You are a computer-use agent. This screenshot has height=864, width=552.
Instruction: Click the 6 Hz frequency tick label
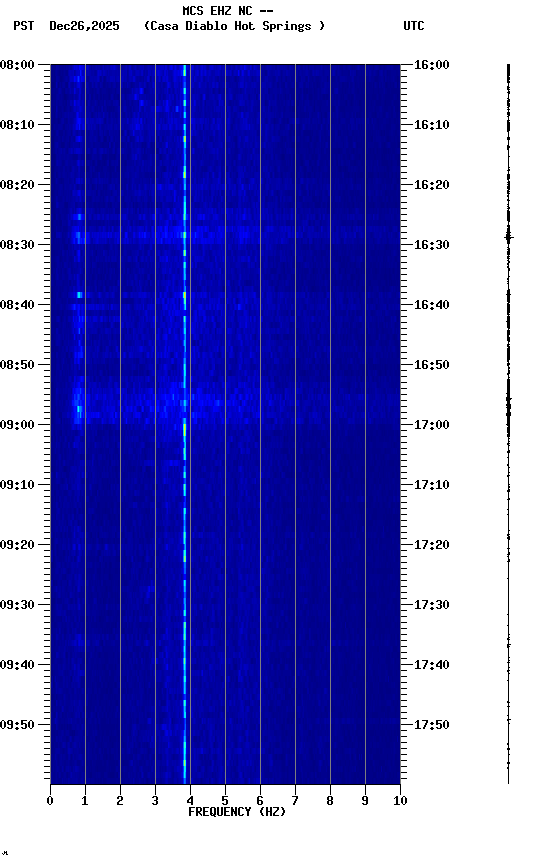point(260,801)
